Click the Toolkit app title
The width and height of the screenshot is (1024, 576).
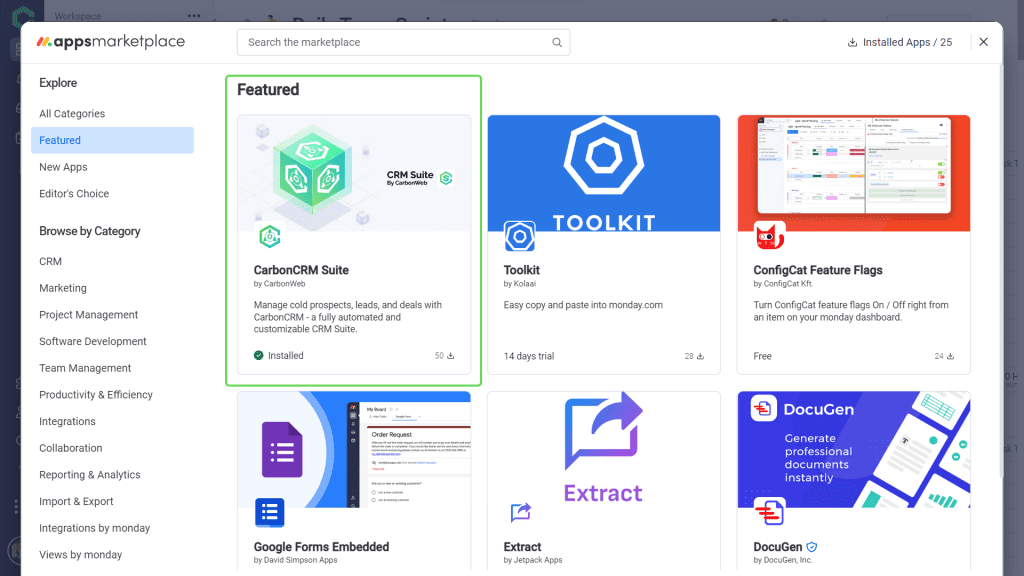click(522, 270)
